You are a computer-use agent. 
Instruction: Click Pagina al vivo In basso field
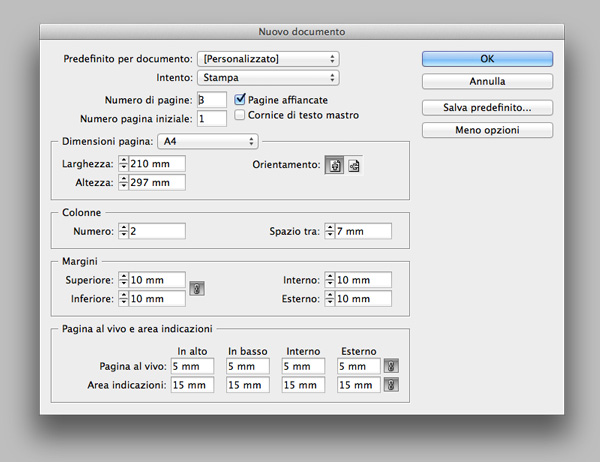(x=248, y=366)
